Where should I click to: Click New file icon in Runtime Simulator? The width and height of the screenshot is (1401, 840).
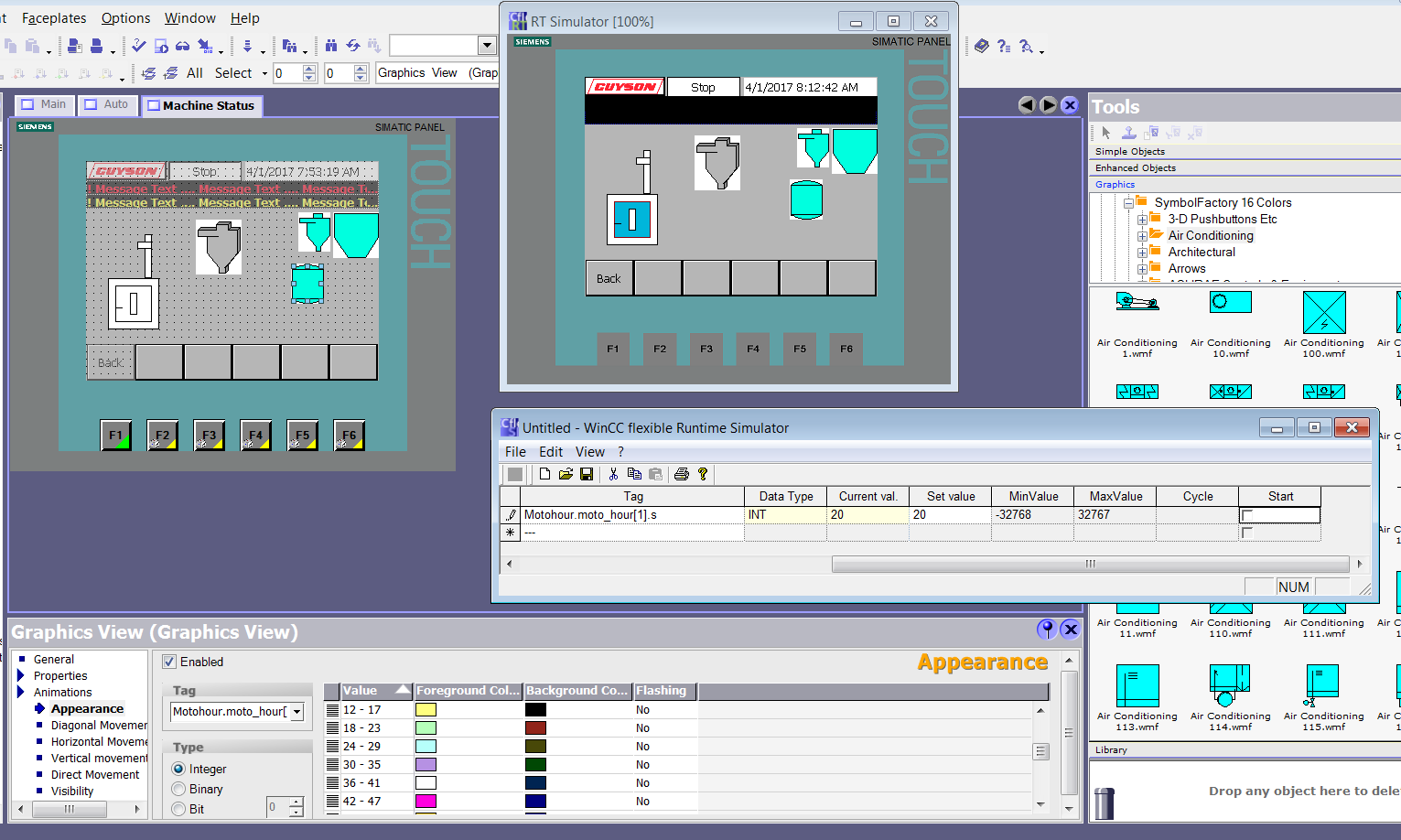tap(544, 474)
